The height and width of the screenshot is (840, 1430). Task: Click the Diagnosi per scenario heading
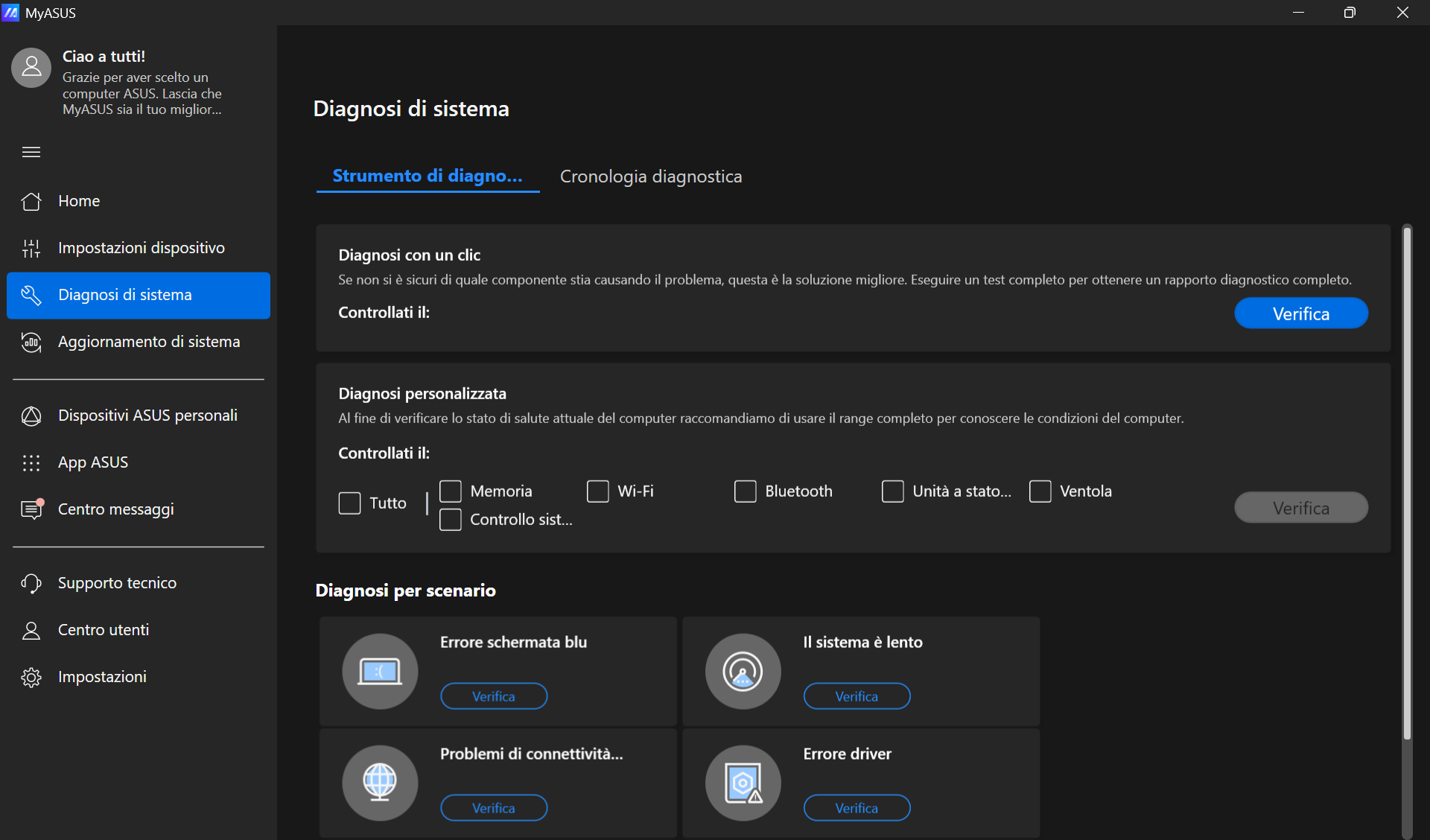(x=405, y=591)
